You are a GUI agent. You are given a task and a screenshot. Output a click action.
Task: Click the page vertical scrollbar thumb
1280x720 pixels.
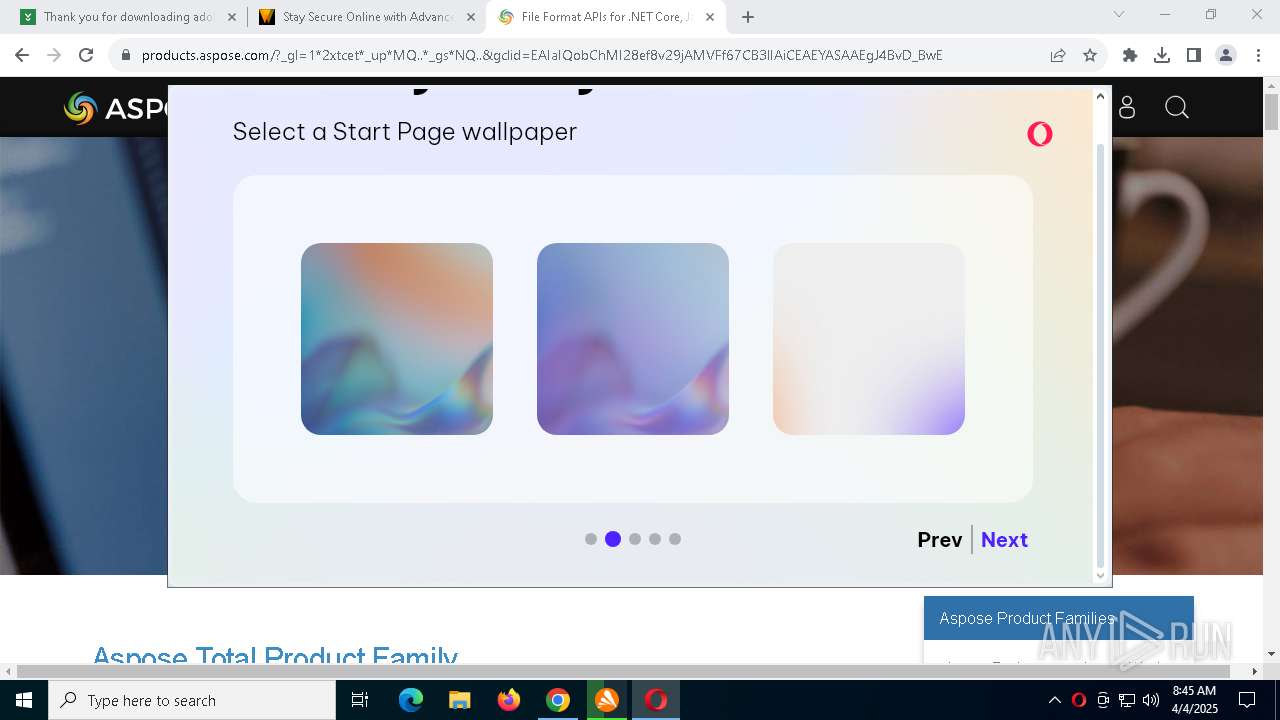(1271, 111)
